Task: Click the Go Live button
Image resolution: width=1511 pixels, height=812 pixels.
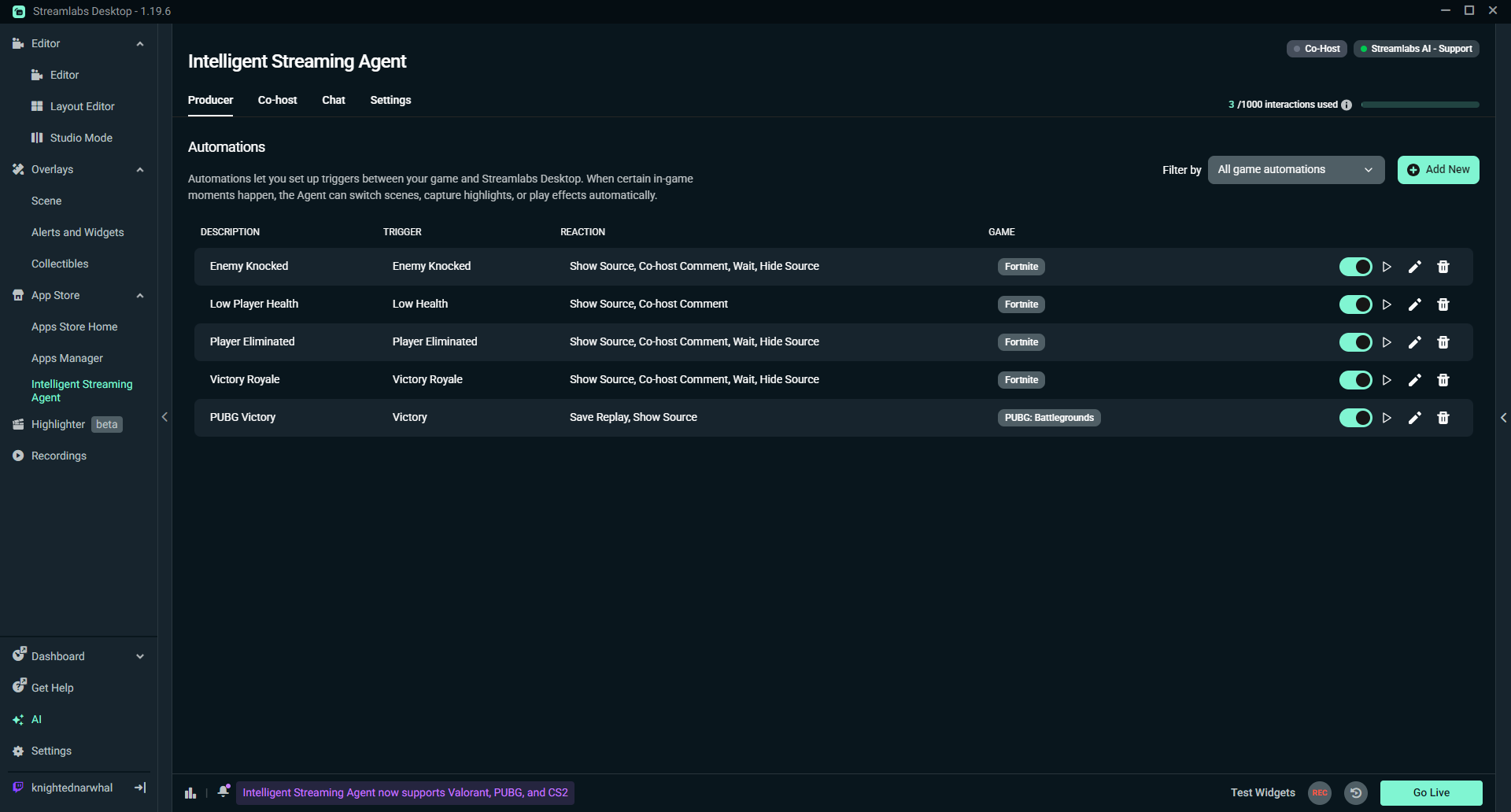Action: click(x=1430, y=792)
